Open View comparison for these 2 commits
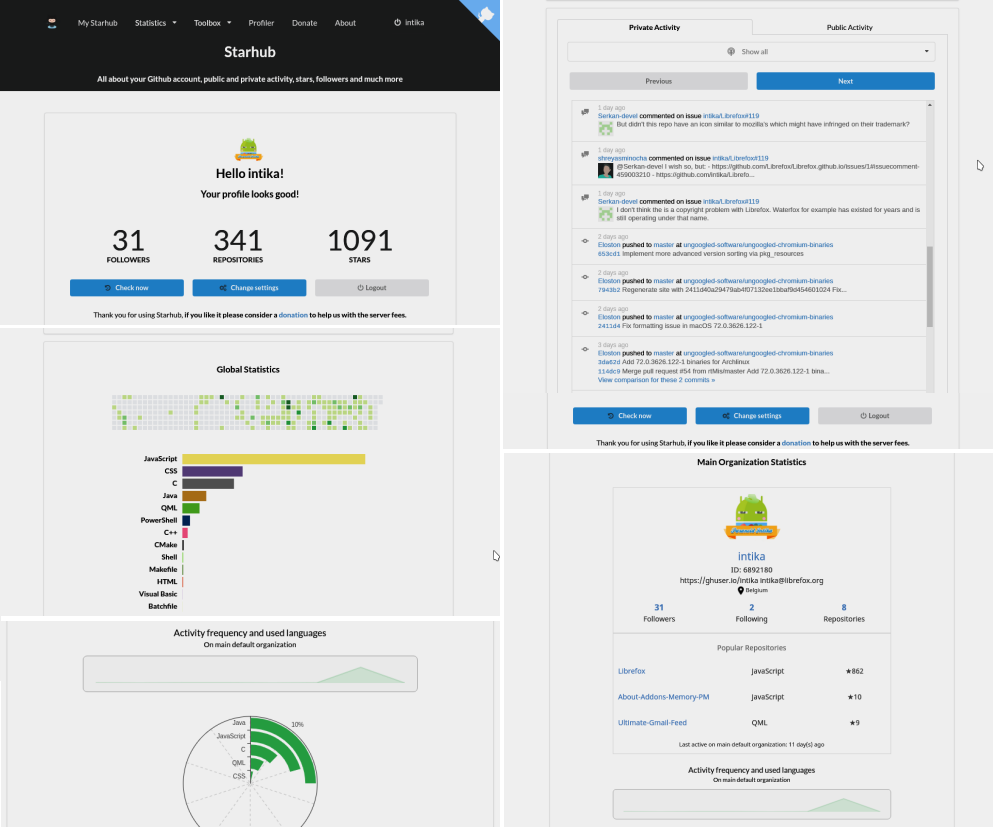993x827 pixels. [x=656, y=380]
